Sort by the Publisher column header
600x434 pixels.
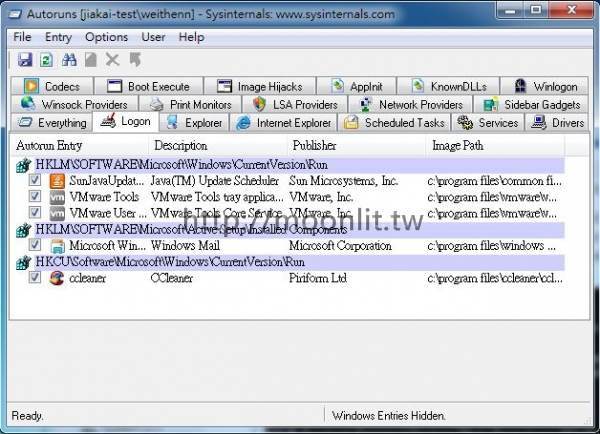314,145
